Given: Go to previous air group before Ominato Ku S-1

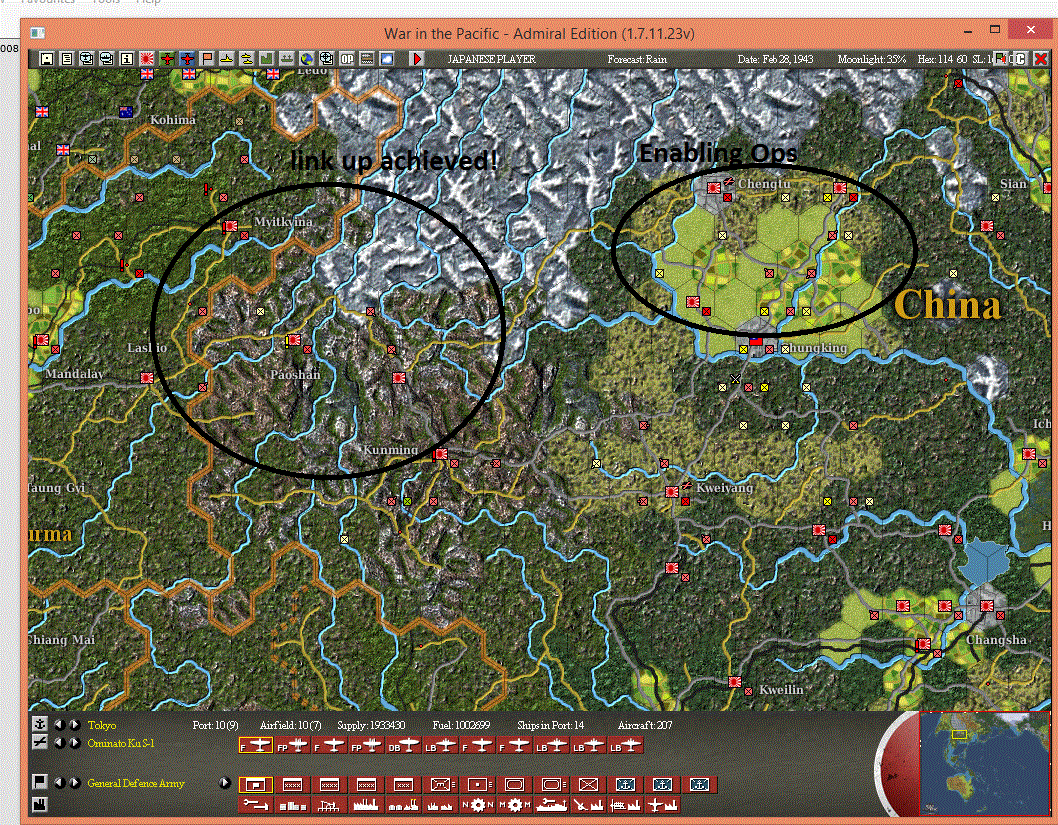Looking at the screenshot, I should [x=60, y=743].
